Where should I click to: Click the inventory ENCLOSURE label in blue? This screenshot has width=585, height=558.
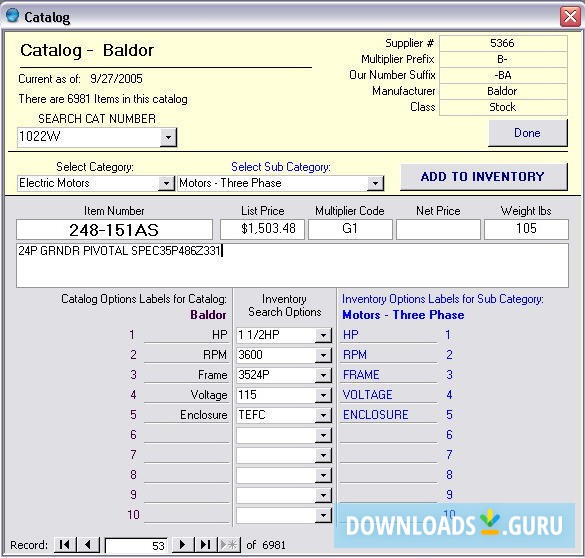click(x=375, y=415)
